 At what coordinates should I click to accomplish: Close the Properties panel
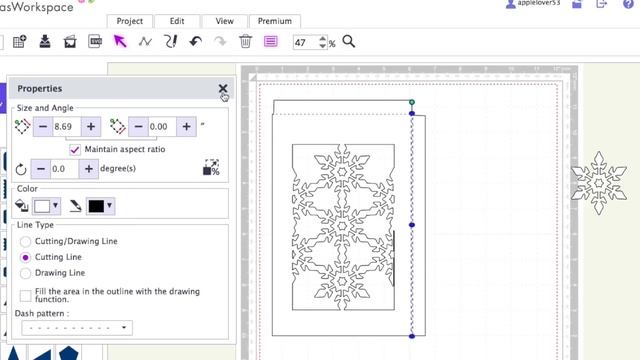[223, 89]
